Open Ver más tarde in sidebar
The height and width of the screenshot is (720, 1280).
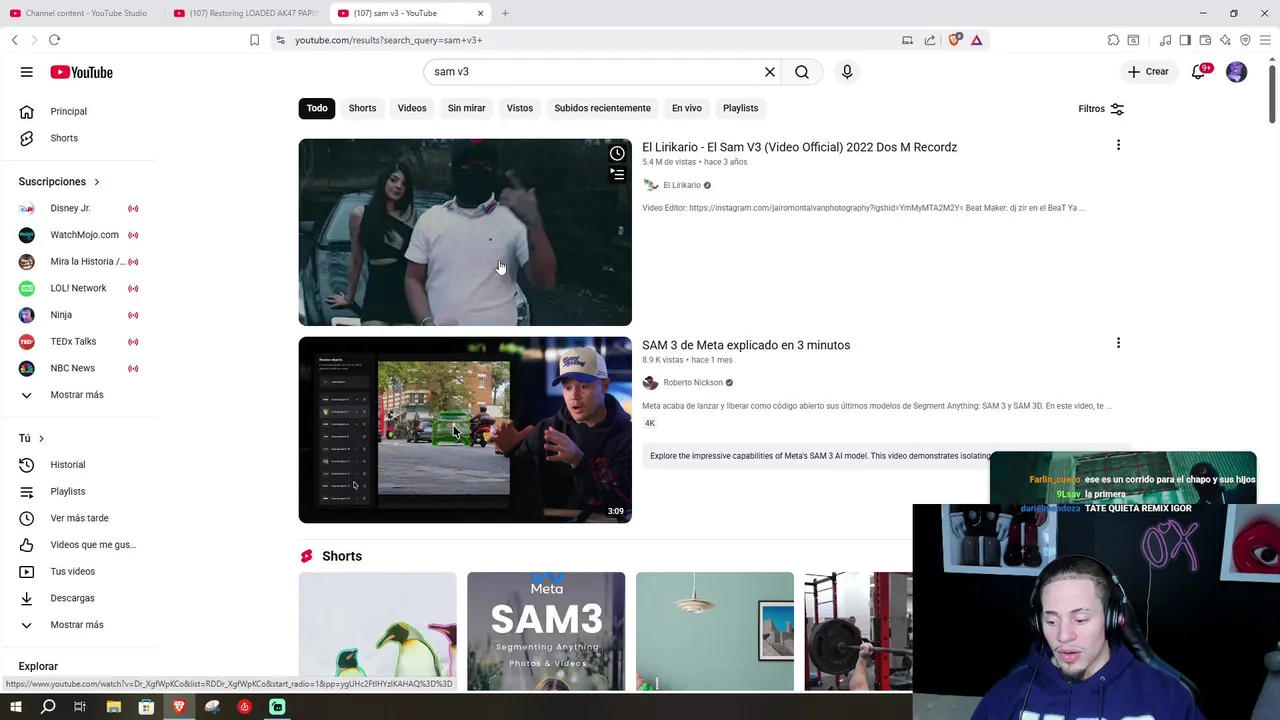(x=77, y=518)
